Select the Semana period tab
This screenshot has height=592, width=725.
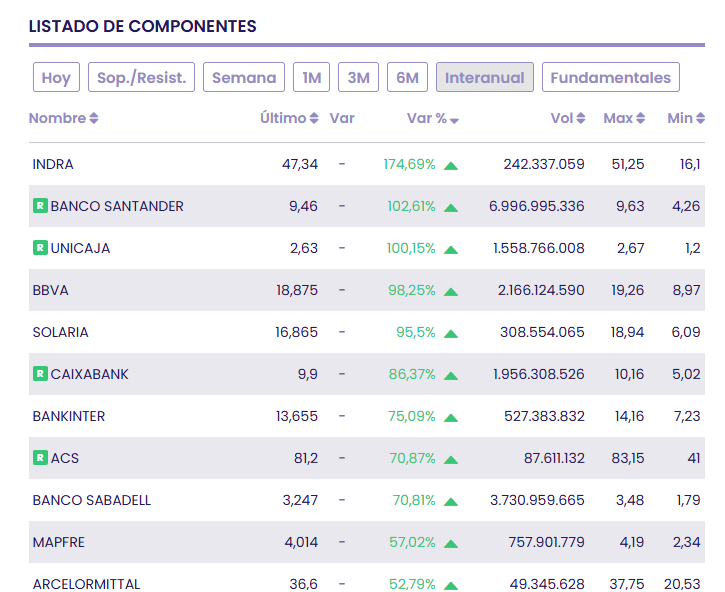pos(244,77)
